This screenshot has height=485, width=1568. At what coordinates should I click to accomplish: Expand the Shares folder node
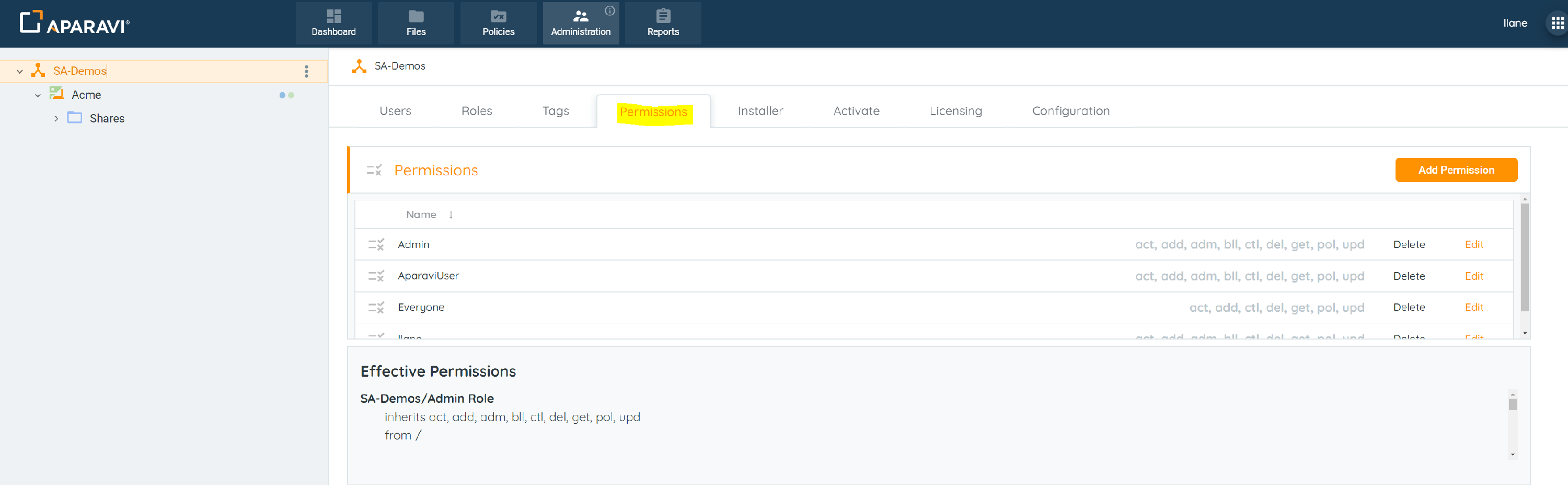(x=56, y=119)
